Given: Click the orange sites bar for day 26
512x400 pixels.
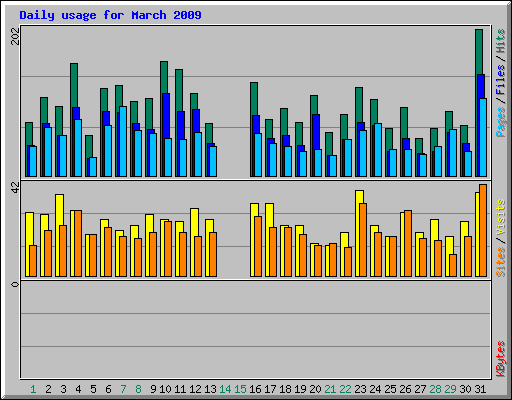Looking at the screenshot, I should (408, 244).
